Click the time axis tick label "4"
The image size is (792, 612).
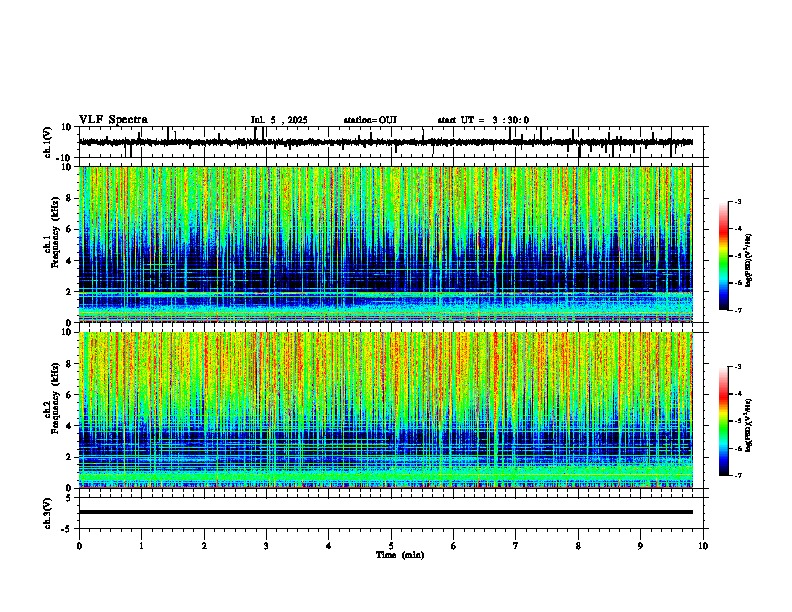click(x=329, y=546)
